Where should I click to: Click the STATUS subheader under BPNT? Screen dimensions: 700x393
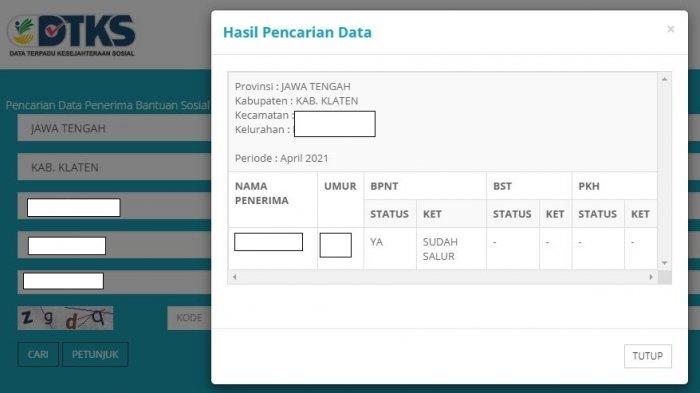389,214
